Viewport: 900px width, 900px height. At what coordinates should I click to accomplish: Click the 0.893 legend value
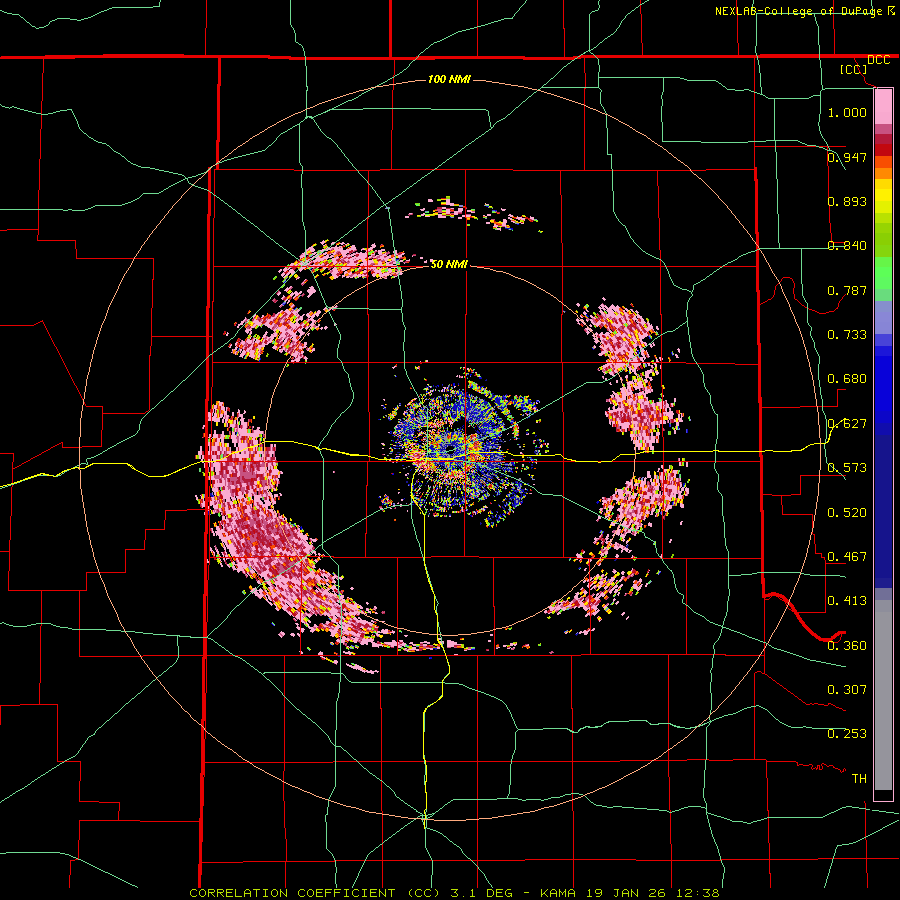click(847, 201)
